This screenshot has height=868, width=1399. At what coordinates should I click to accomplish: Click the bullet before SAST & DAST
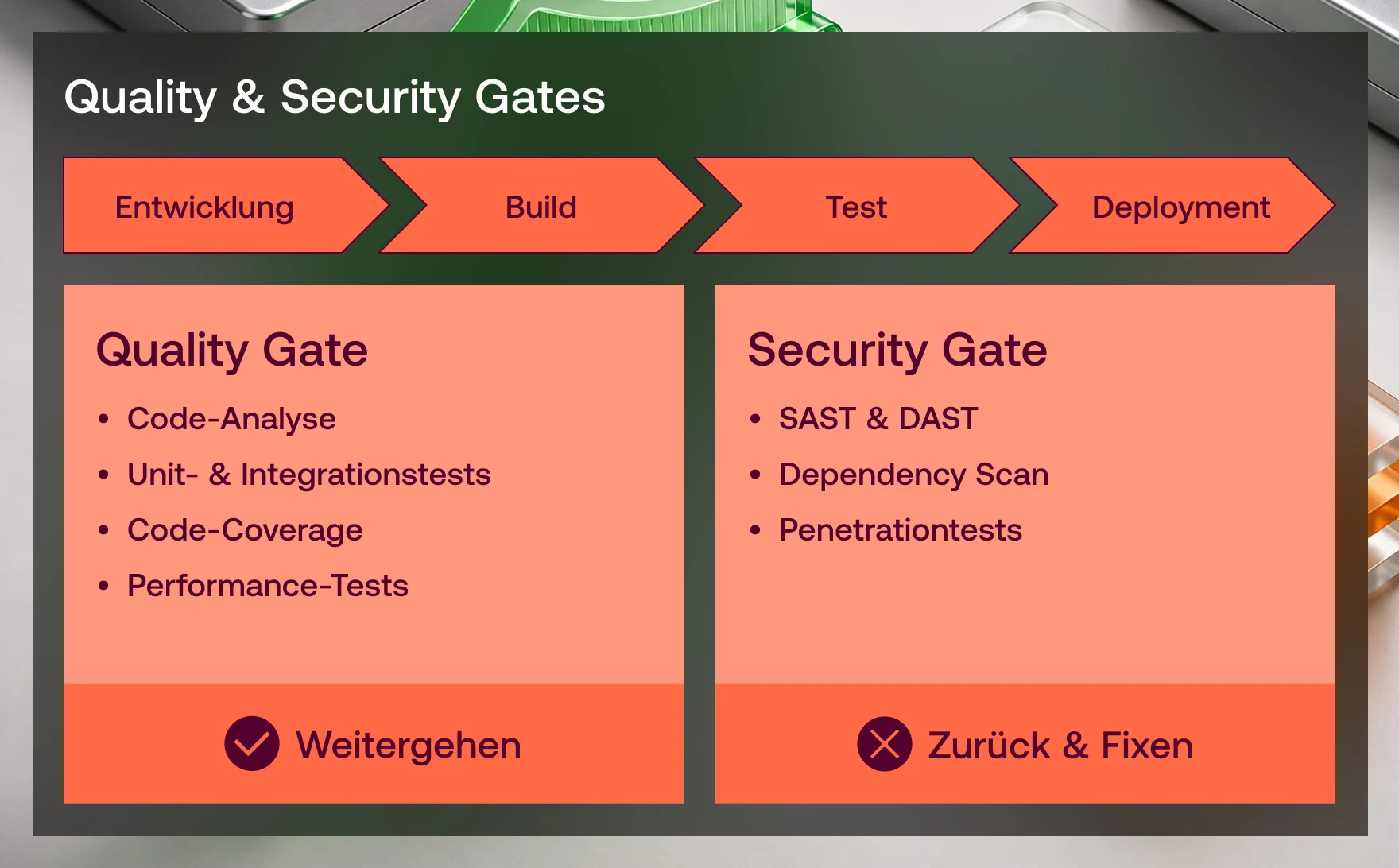pos(755,419)
